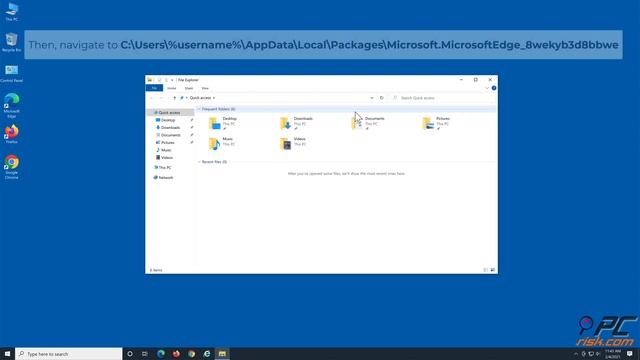Open Microsoft Edge desktop shortcut
This screenshot has height=360, width=640.
(x=11, y=105)
